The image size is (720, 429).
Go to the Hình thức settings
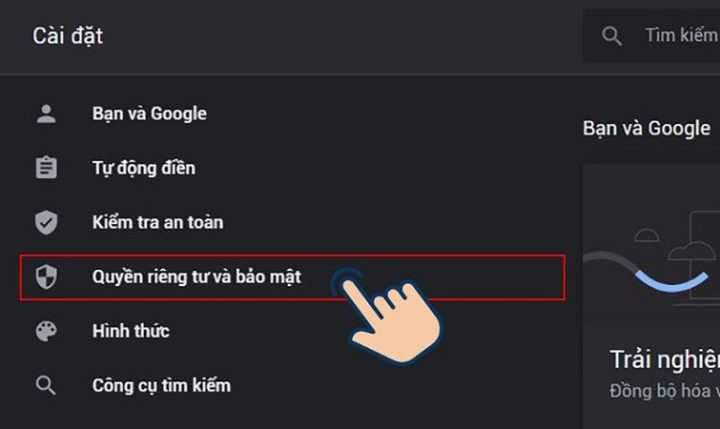(130, 331)
